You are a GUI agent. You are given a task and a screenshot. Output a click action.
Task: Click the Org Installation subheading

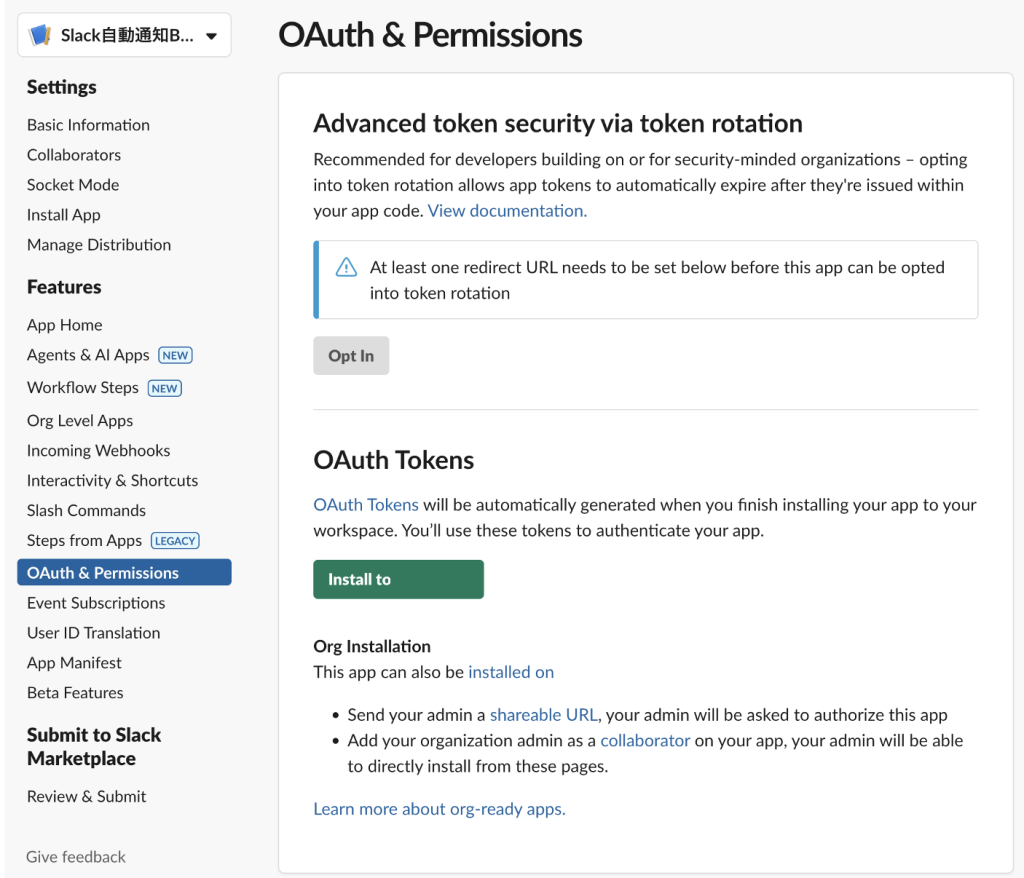(x=372, y=647)
